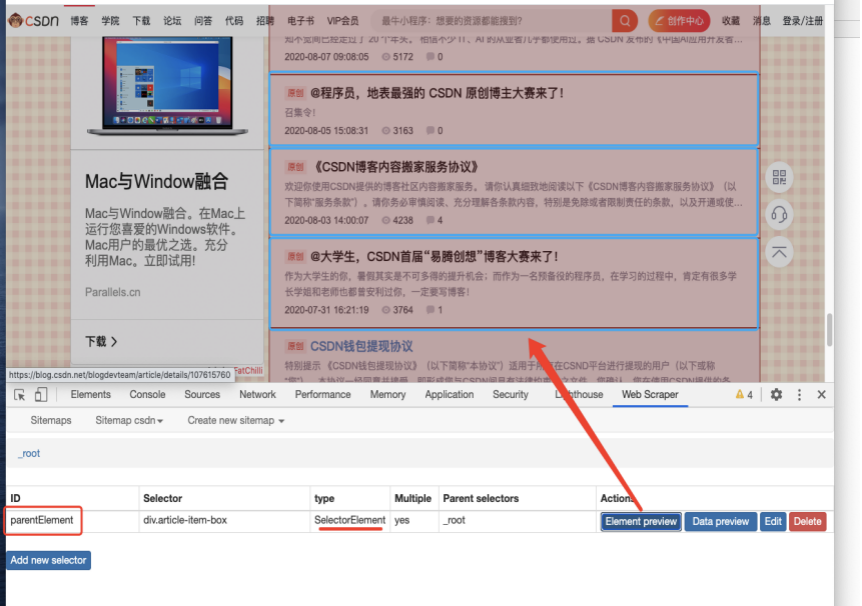This screenshot has height=606, width=862.
Task: Click the Parallels.cn ad text
Action: 113,292
